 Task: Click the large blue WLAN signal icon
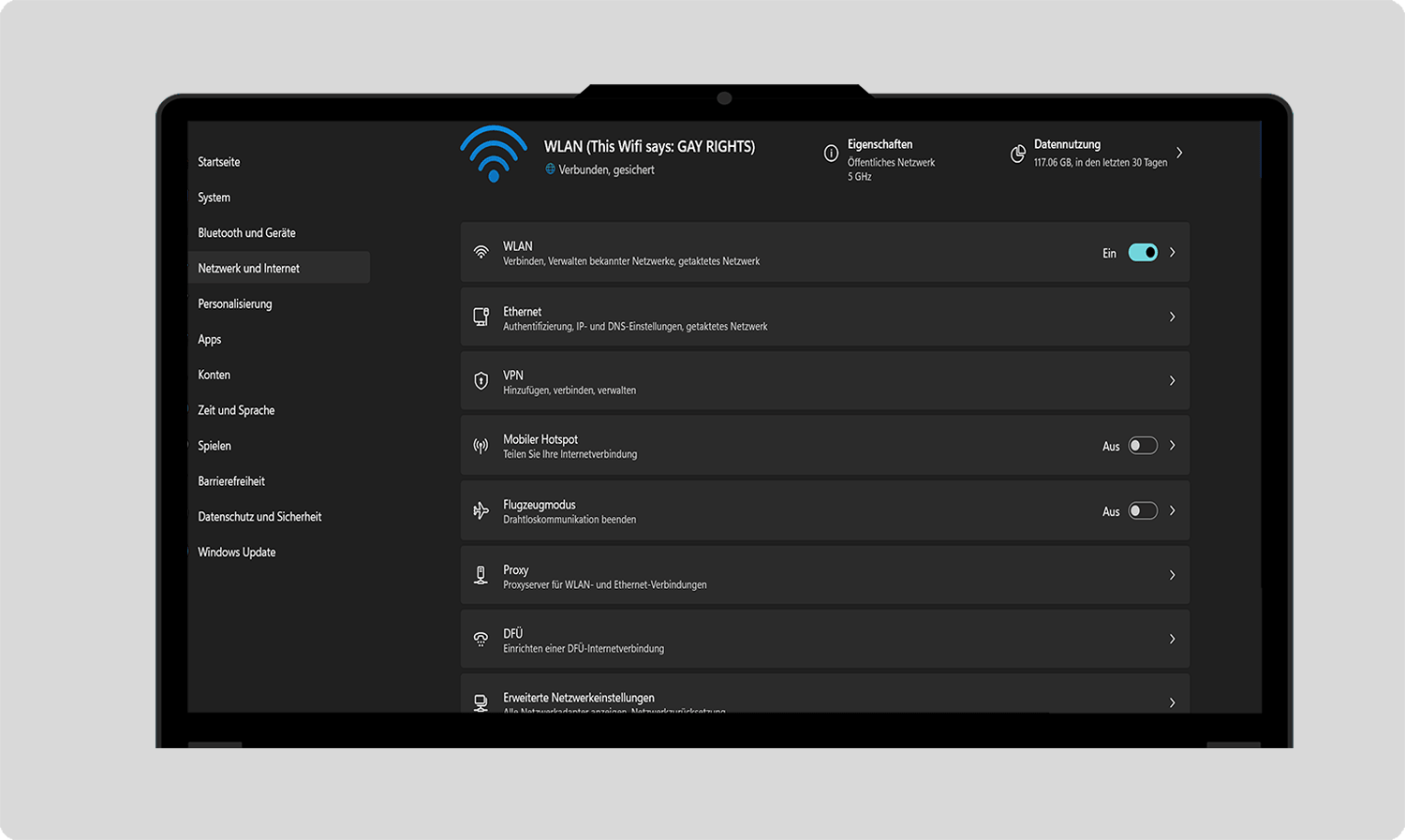coord(494,154)
